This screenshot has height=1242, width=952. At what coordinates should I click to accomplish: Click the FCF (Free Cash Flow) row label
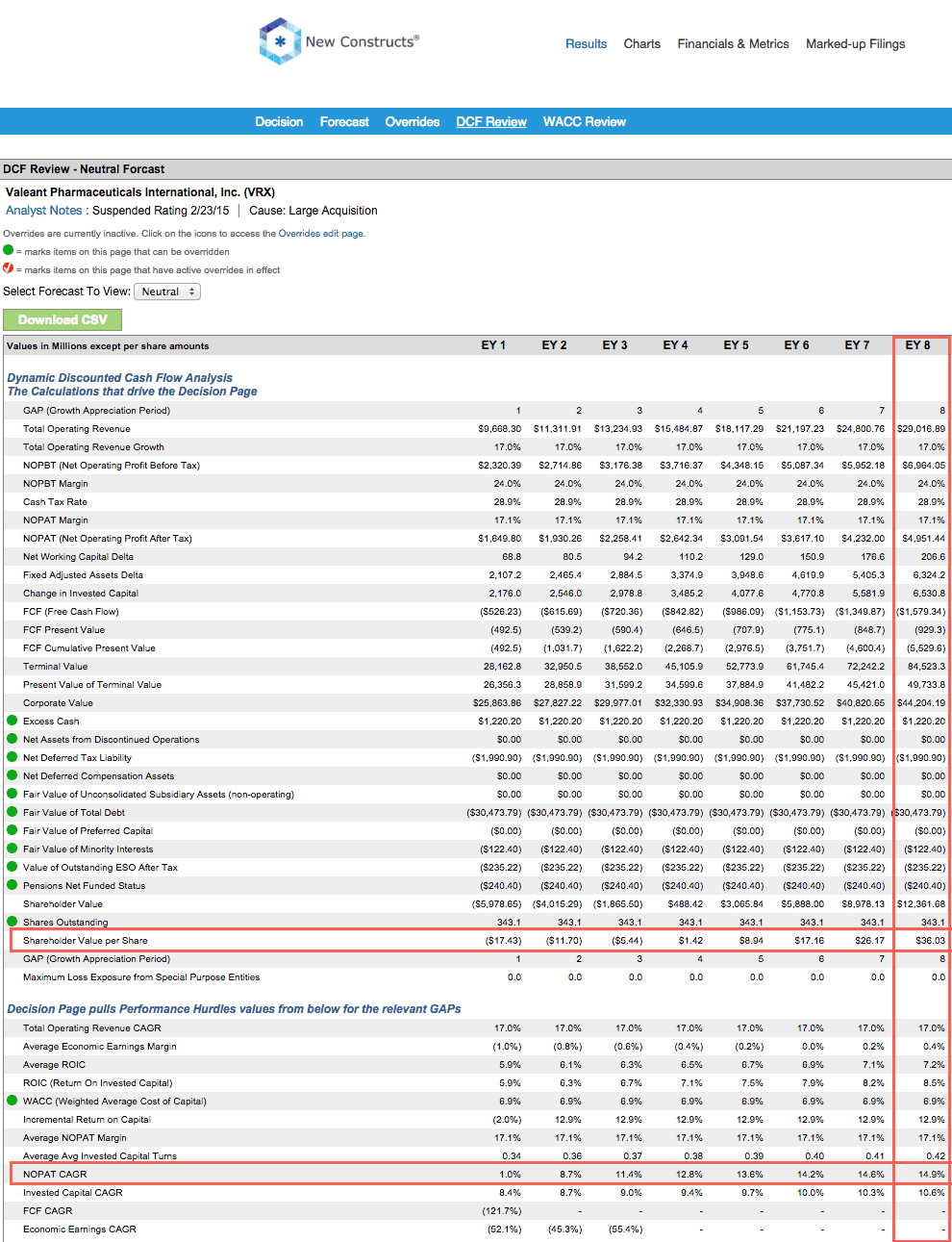coord(71,612)
